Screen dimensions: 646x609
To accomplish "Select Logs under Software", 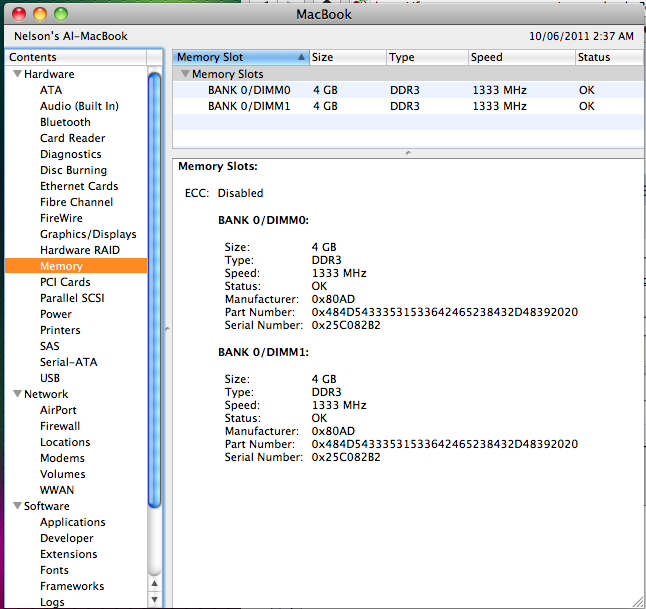I will (52, 602).
